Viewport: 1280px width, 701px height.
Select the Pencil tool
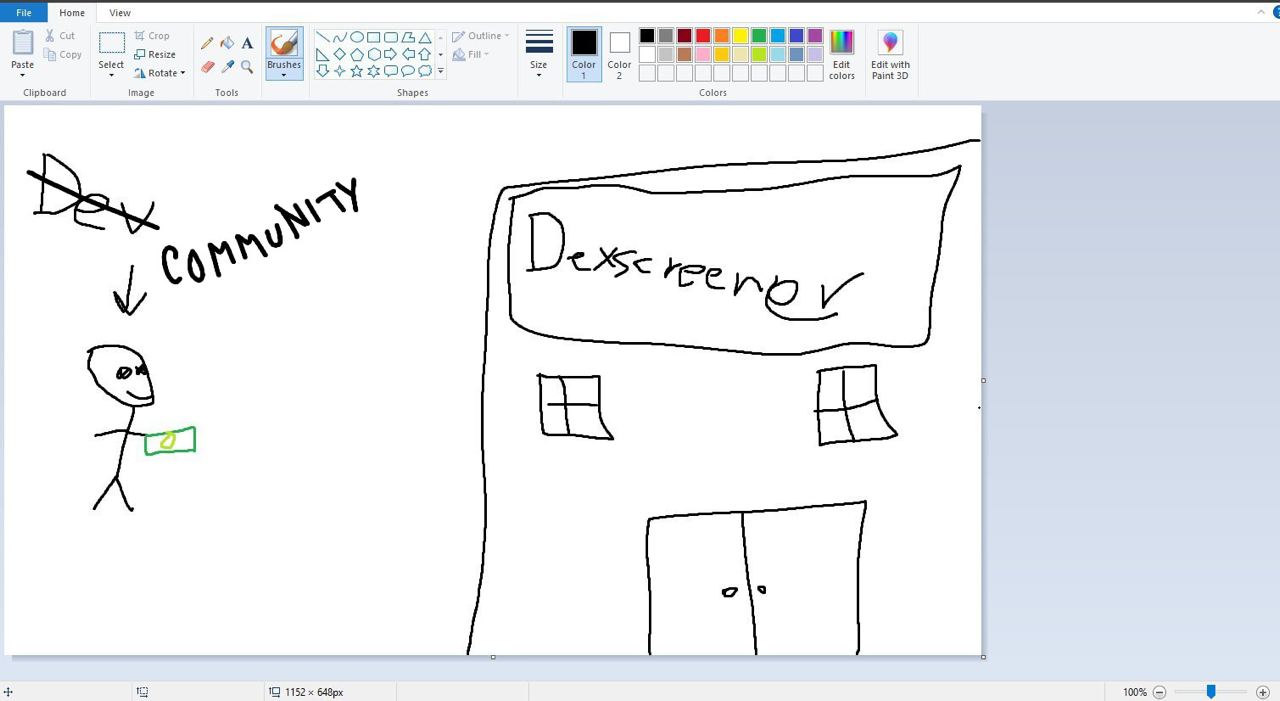point(207,43)
